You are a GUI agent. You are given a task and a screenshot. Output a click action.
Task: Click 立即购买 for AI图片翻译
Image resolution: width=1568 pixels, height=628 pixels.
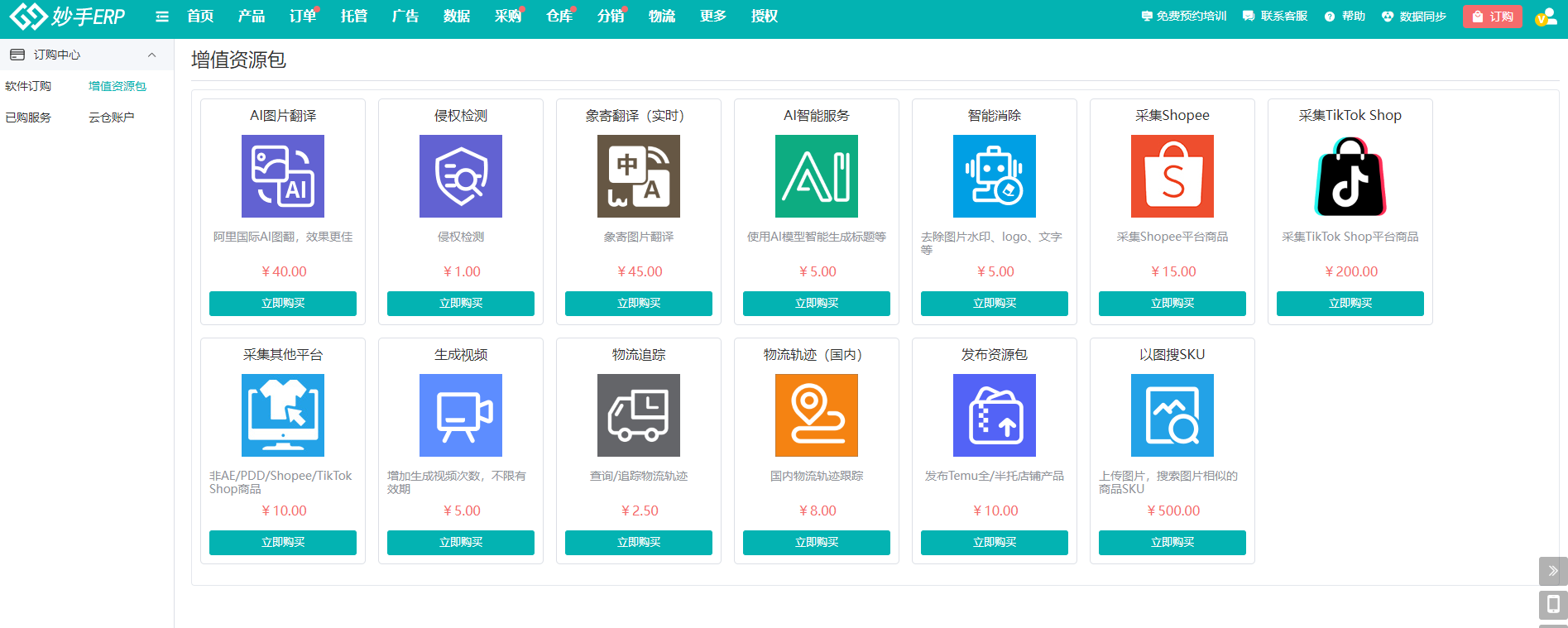[283, 304]
